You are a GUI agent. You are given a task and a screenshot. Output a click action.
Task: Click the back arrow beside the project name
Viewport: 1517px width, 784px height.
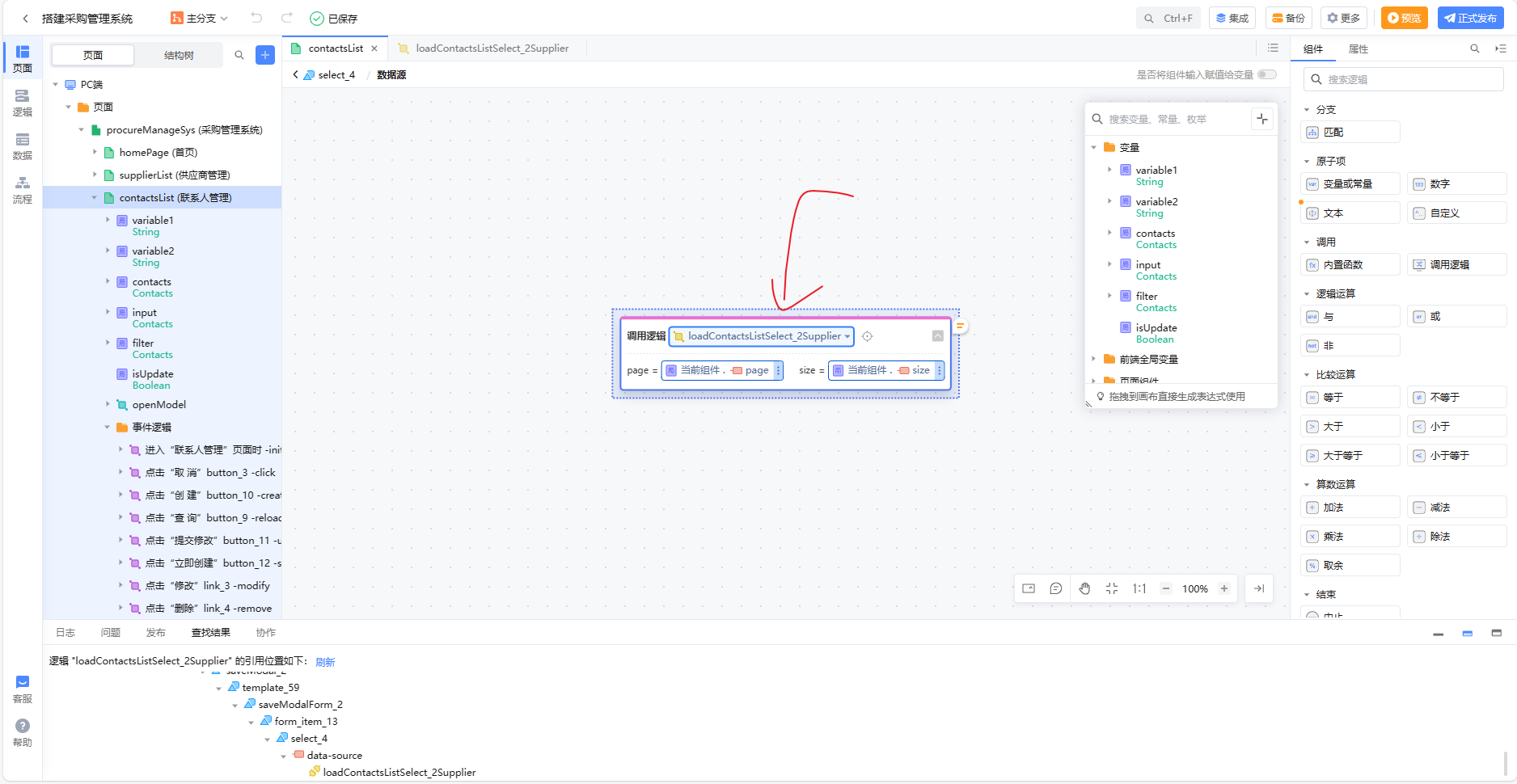pos(25,18)
